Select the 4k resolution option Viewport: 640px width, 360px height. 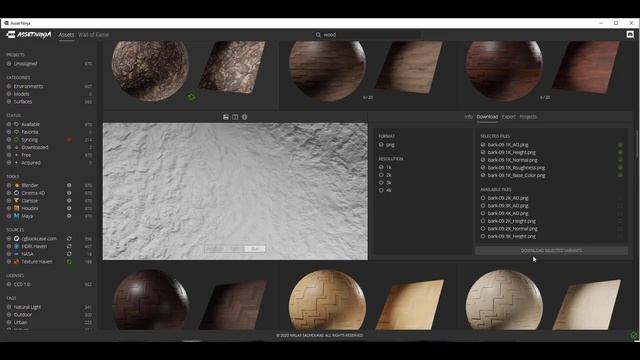point(381,190)
